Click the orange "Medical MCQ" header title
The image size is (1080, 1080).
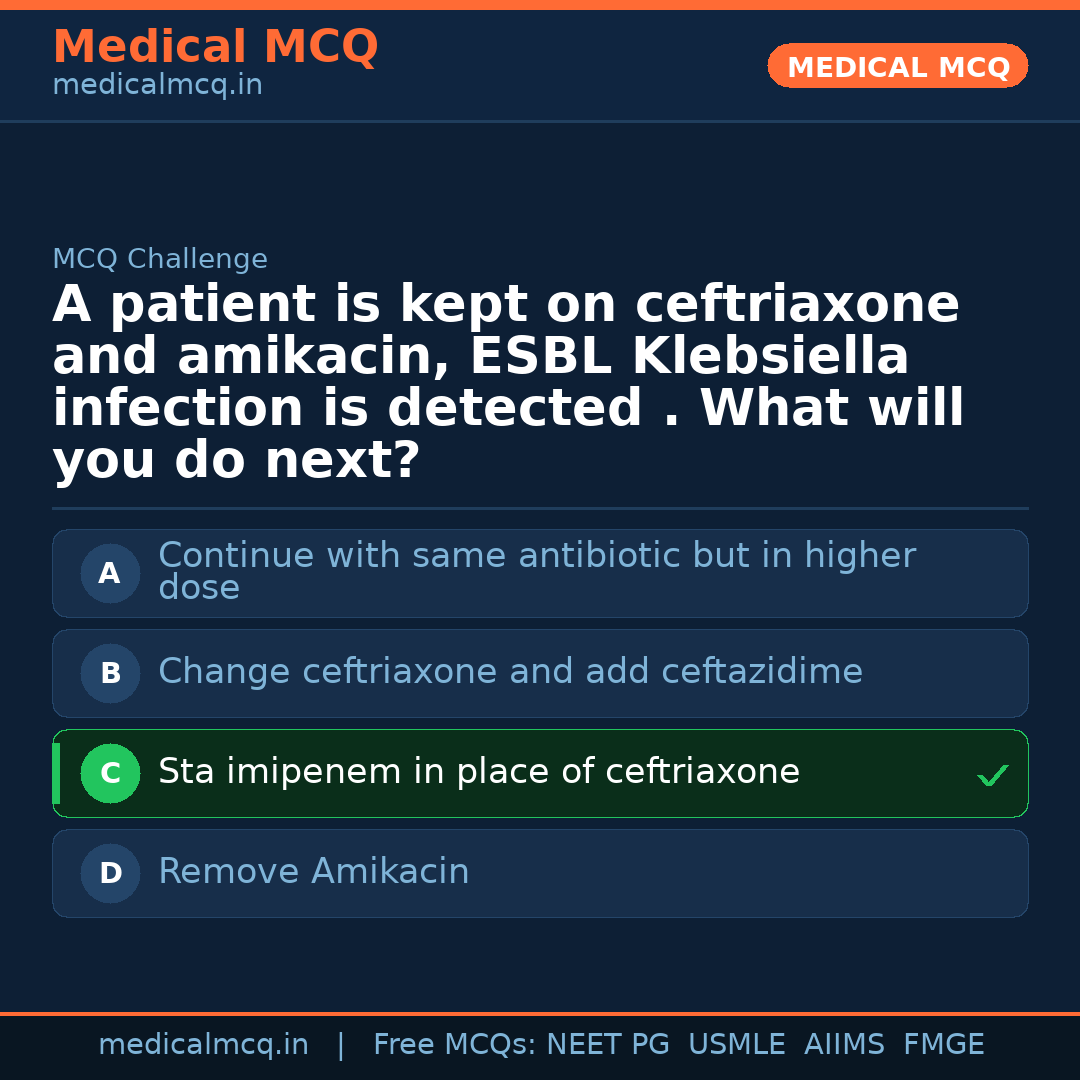click(215, 47)
